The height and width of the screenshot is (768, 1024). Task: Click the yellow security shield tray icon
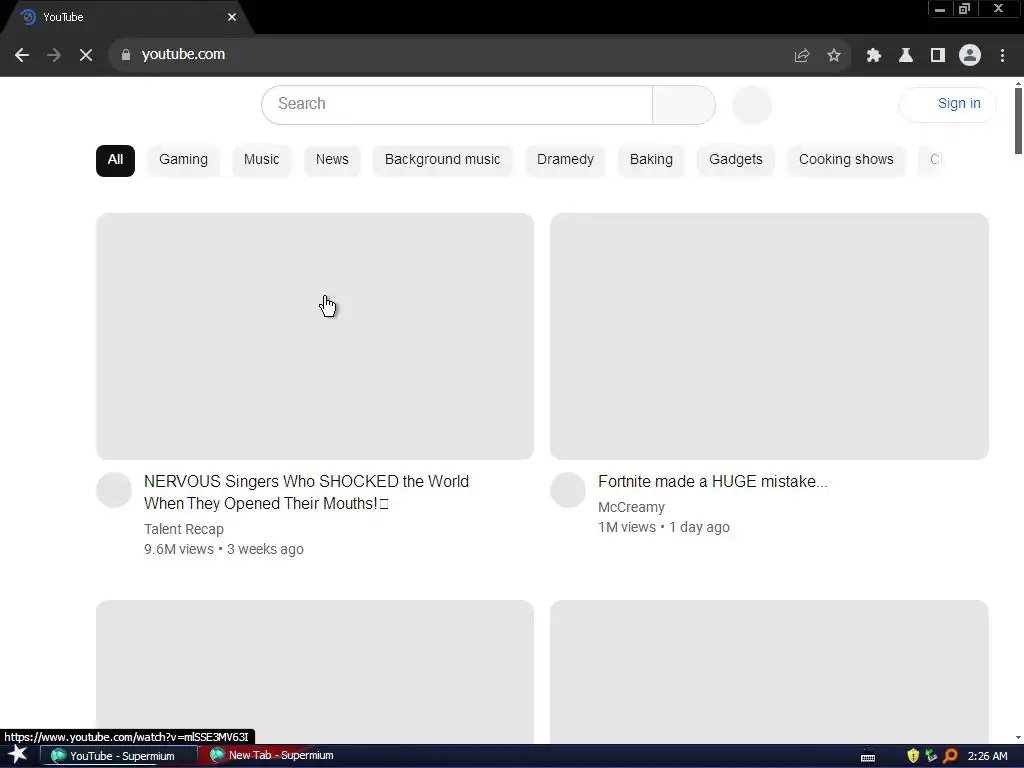pos(913,756)
